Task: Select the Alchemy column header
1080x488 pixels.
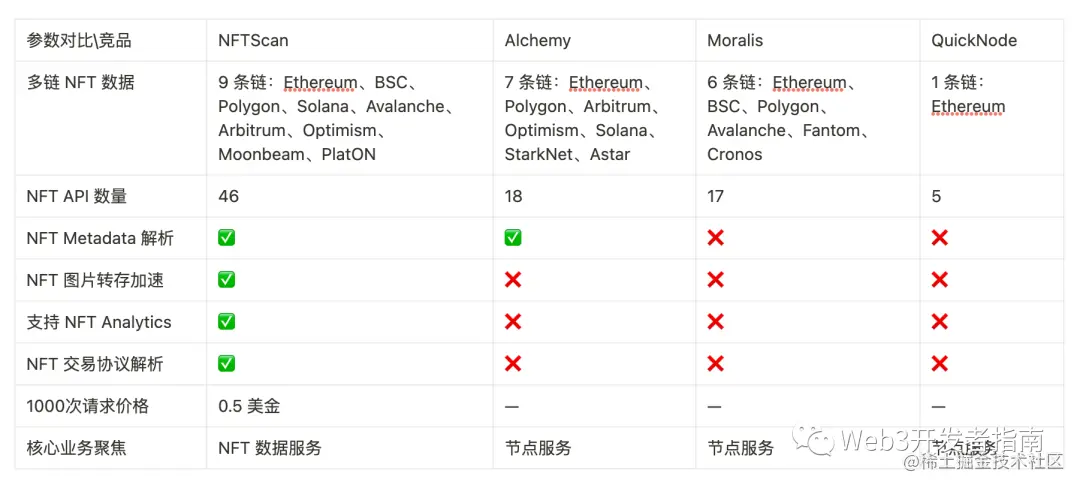Action: pyautogui.click(x=538, y=41)
